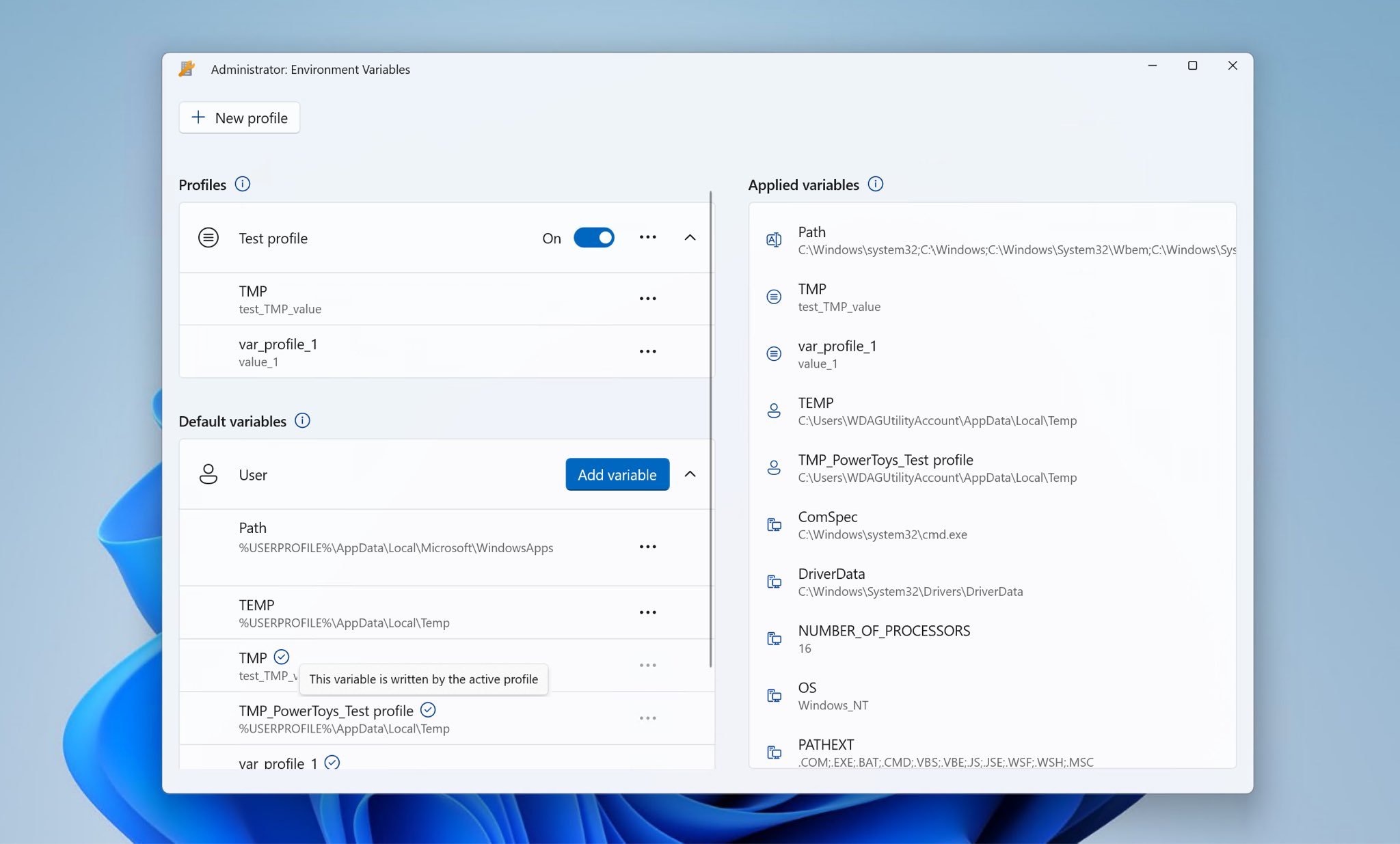The width and height of the screenshot is (1400, 844).
Task: Click the Add variable button
Action: tap(617, 473)
